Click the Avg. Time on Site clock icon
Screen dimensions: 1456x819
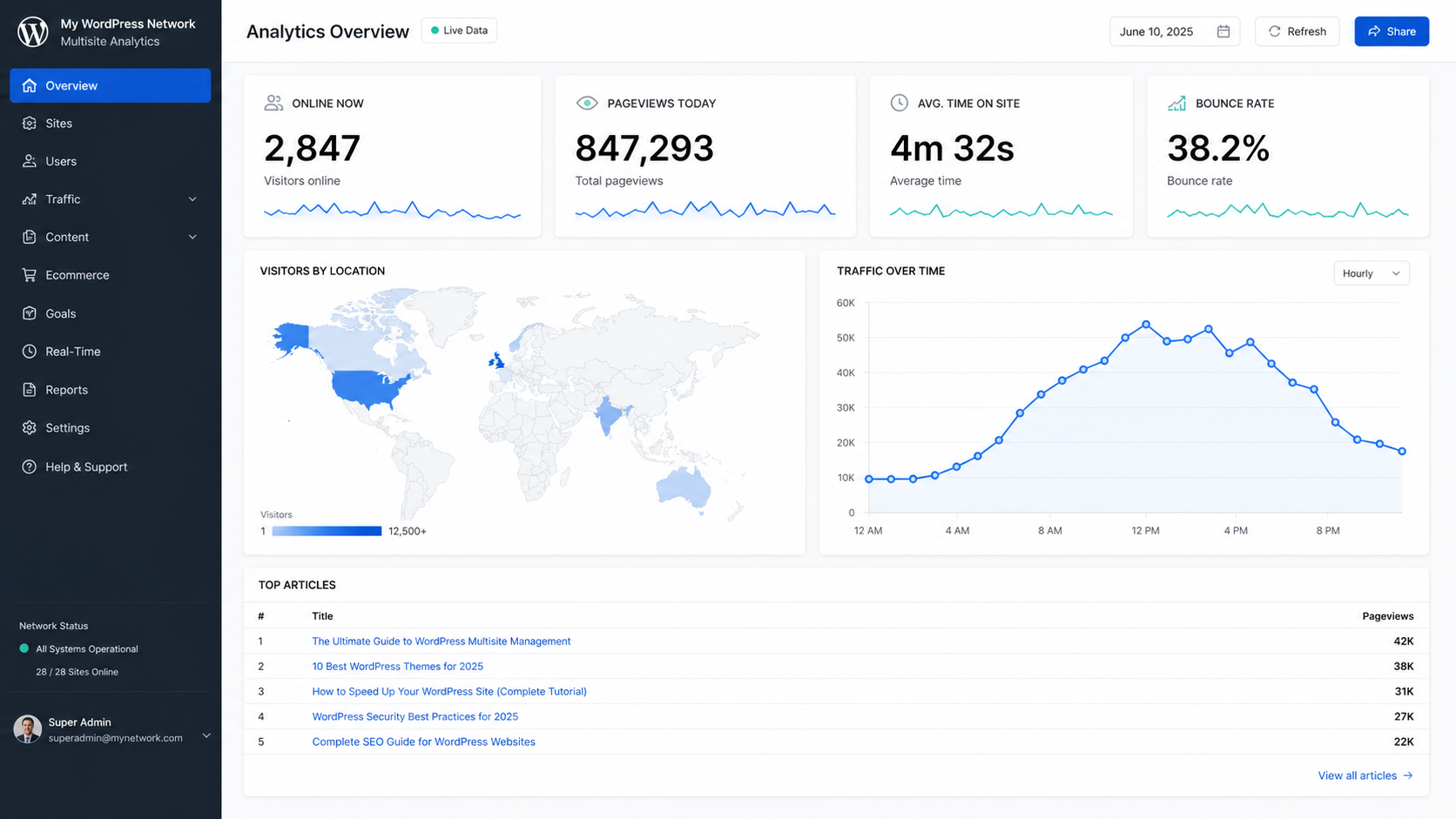900,103
